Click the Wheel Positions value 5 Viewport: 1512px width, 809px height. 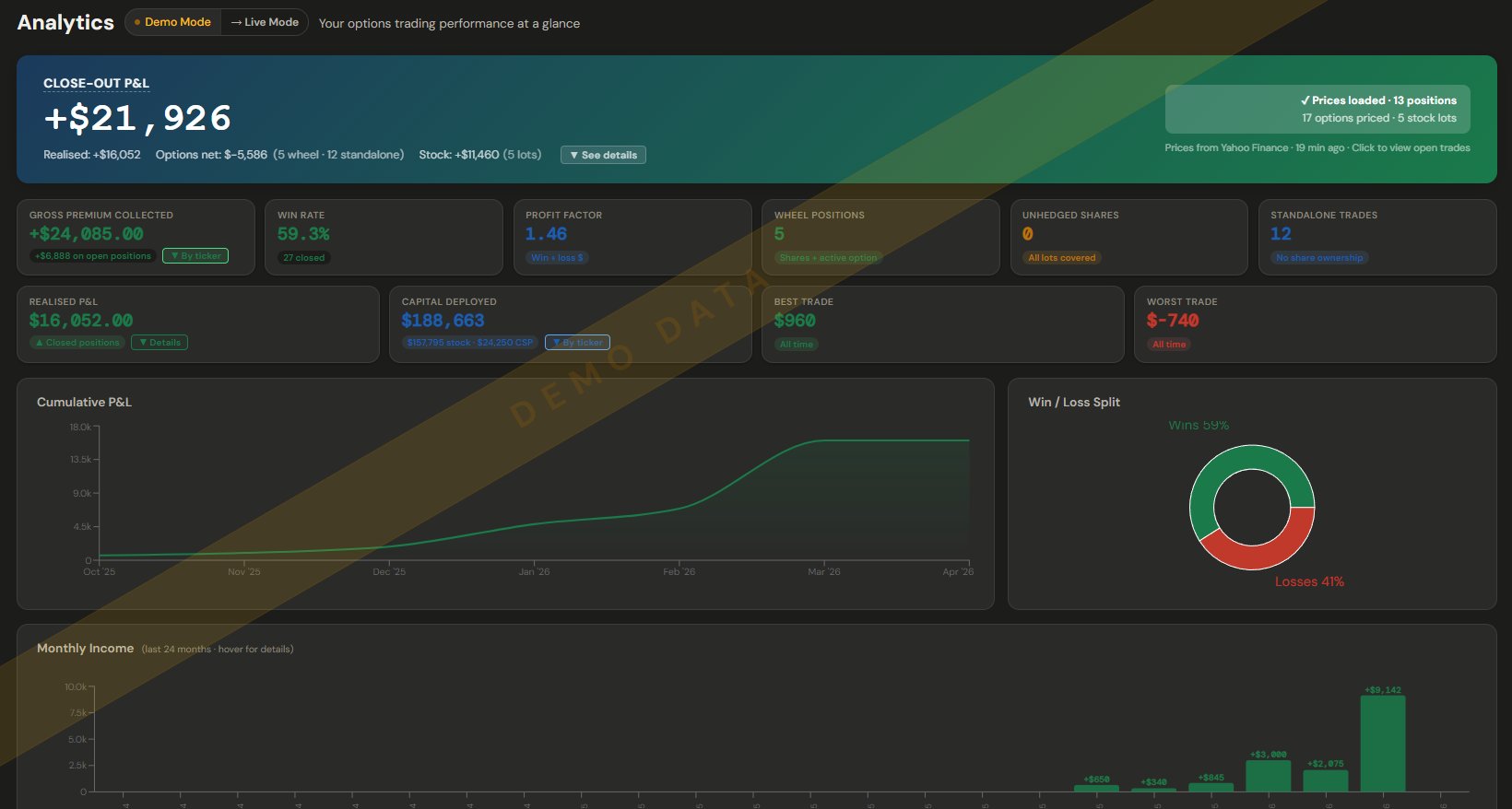[780, 234]
